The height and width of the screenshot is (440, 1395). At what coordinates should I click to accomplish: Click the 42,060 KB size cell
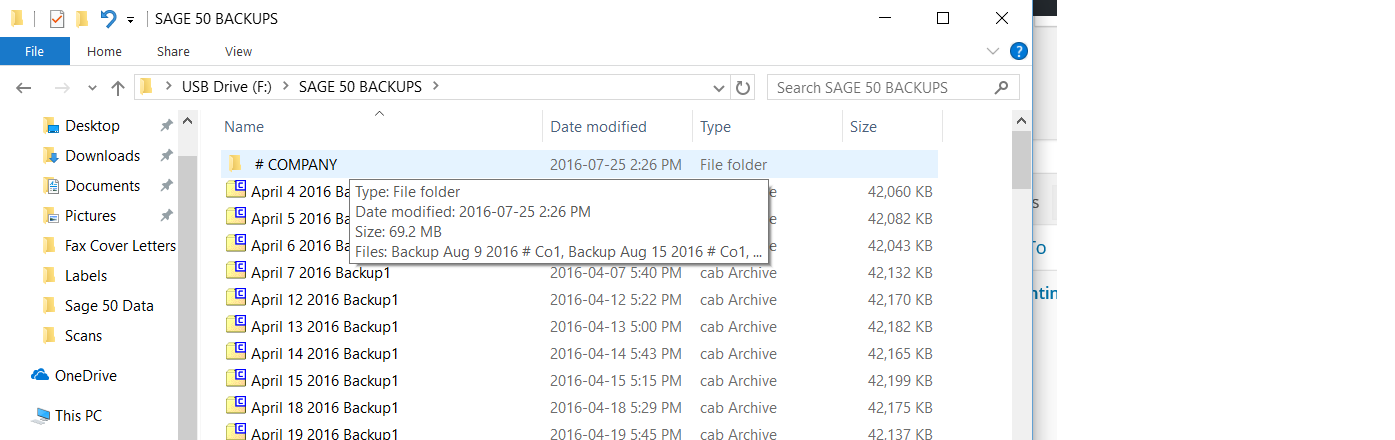[900, 191]
